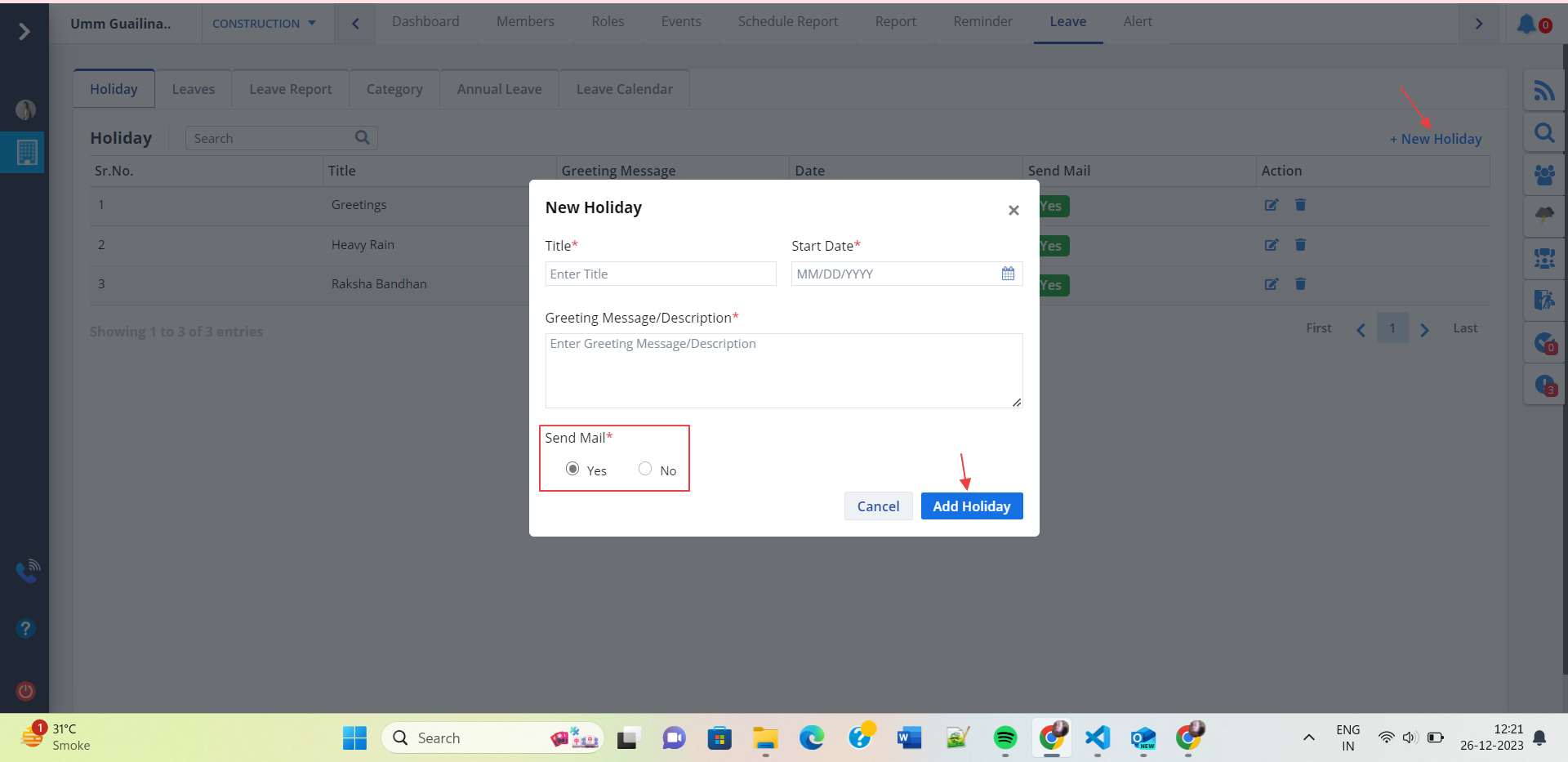The height and width of the screenshot is (762, 1568).
Task: Click the RSS feed icon in right sidebar
Action: [x=1543, y=91]
